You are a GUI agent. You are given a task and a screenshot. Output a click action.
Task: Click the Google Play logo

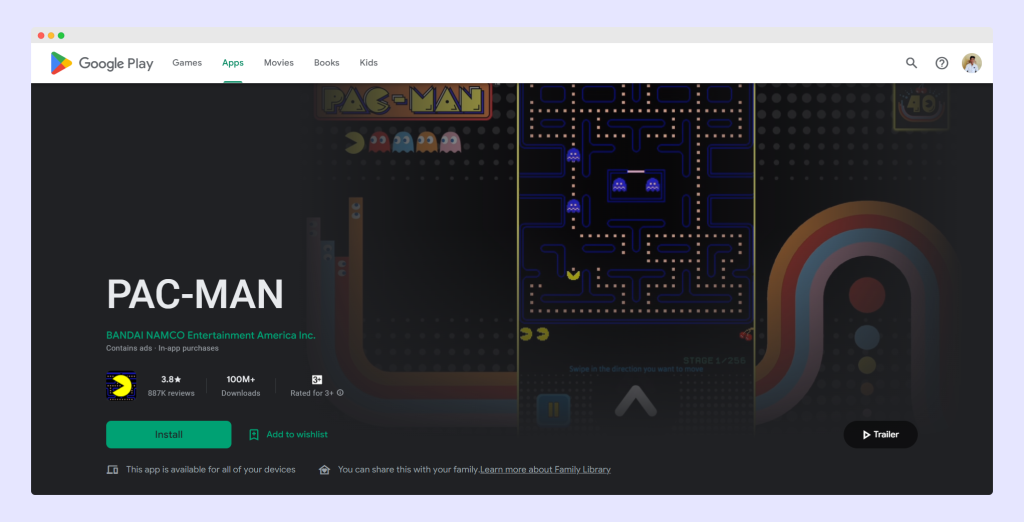coord(102,63)
